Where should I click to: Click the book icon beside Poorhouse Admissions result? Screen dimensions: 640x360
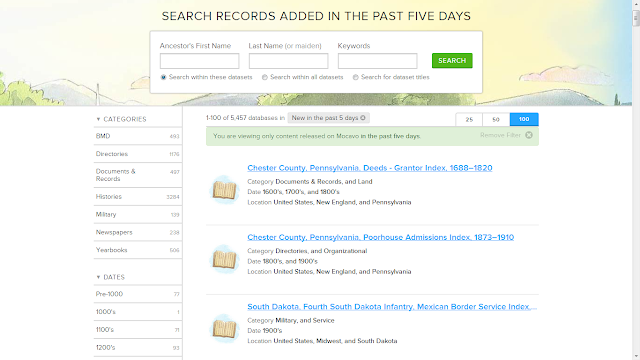click(x=224, y=260)
